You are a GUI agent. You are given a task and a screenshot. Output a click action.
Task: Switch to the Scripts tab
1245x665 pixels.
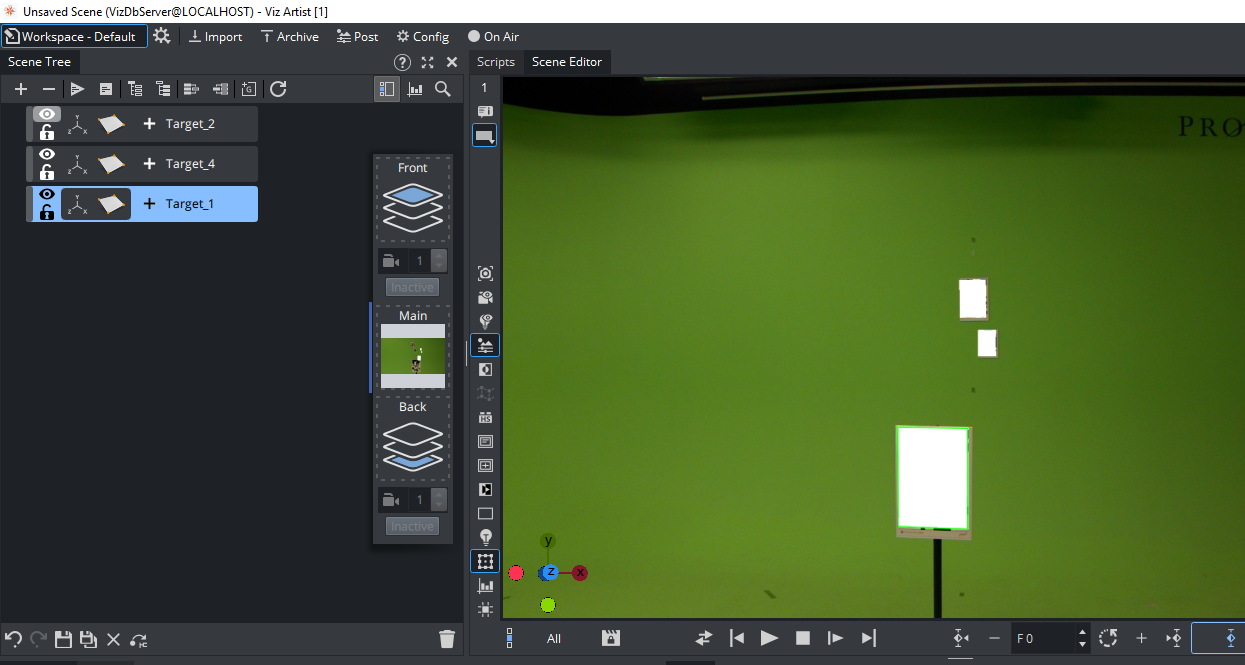pos(496,62)
